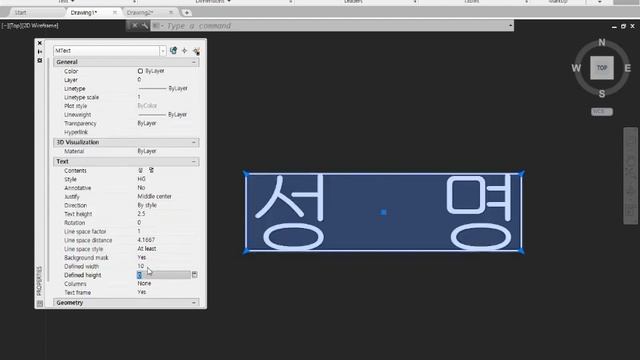Click the Contents value in Text section
The height and width of the screenshot is (360, 640).
click(146, 170)
